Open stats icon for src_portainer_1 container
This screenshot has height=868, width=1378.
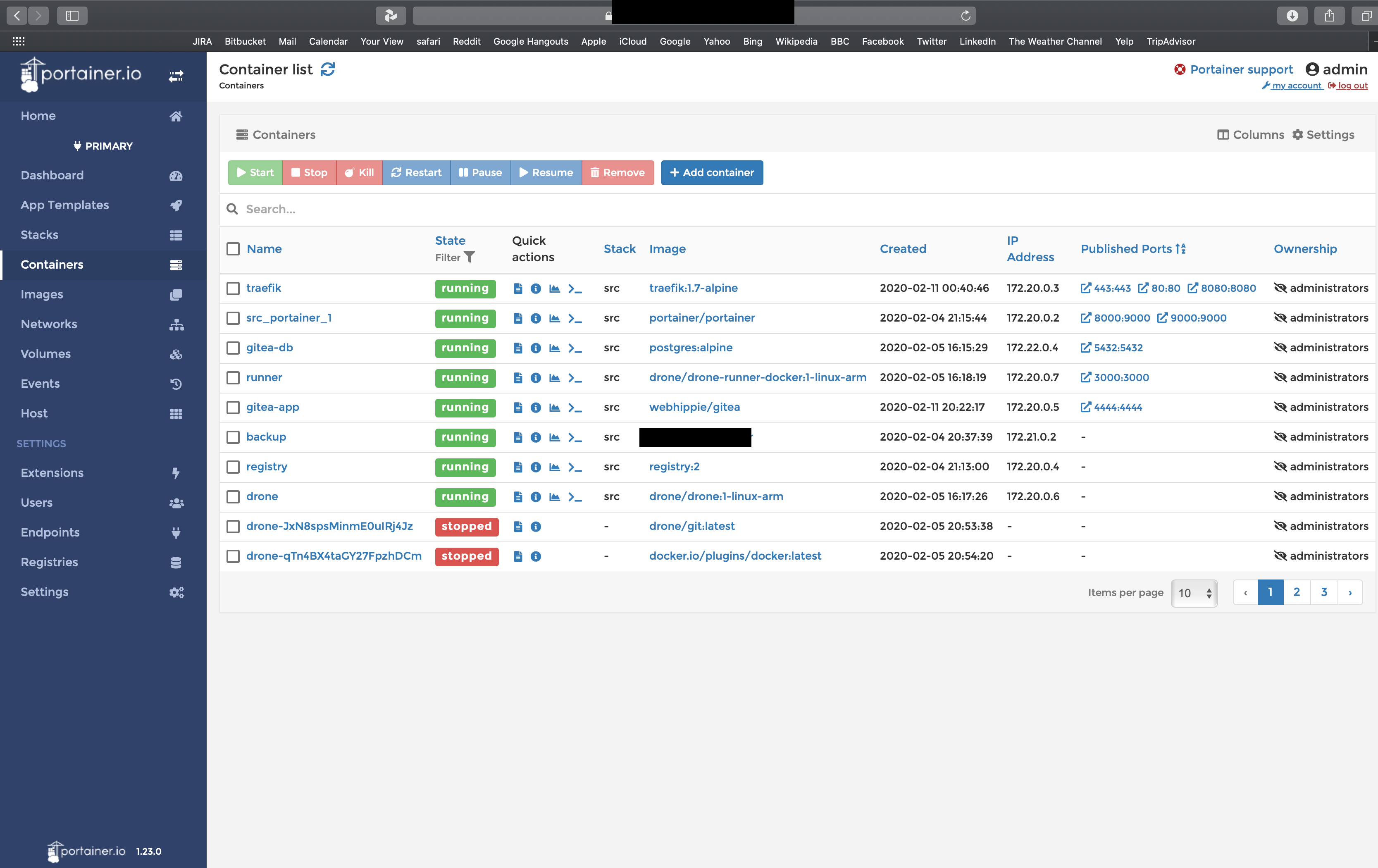tap(555, 318)
